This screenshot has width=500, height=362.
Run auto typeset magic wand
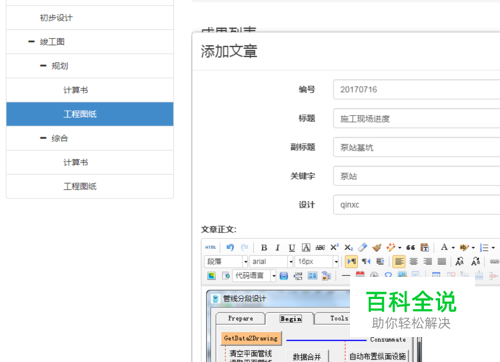coord(391,248)
